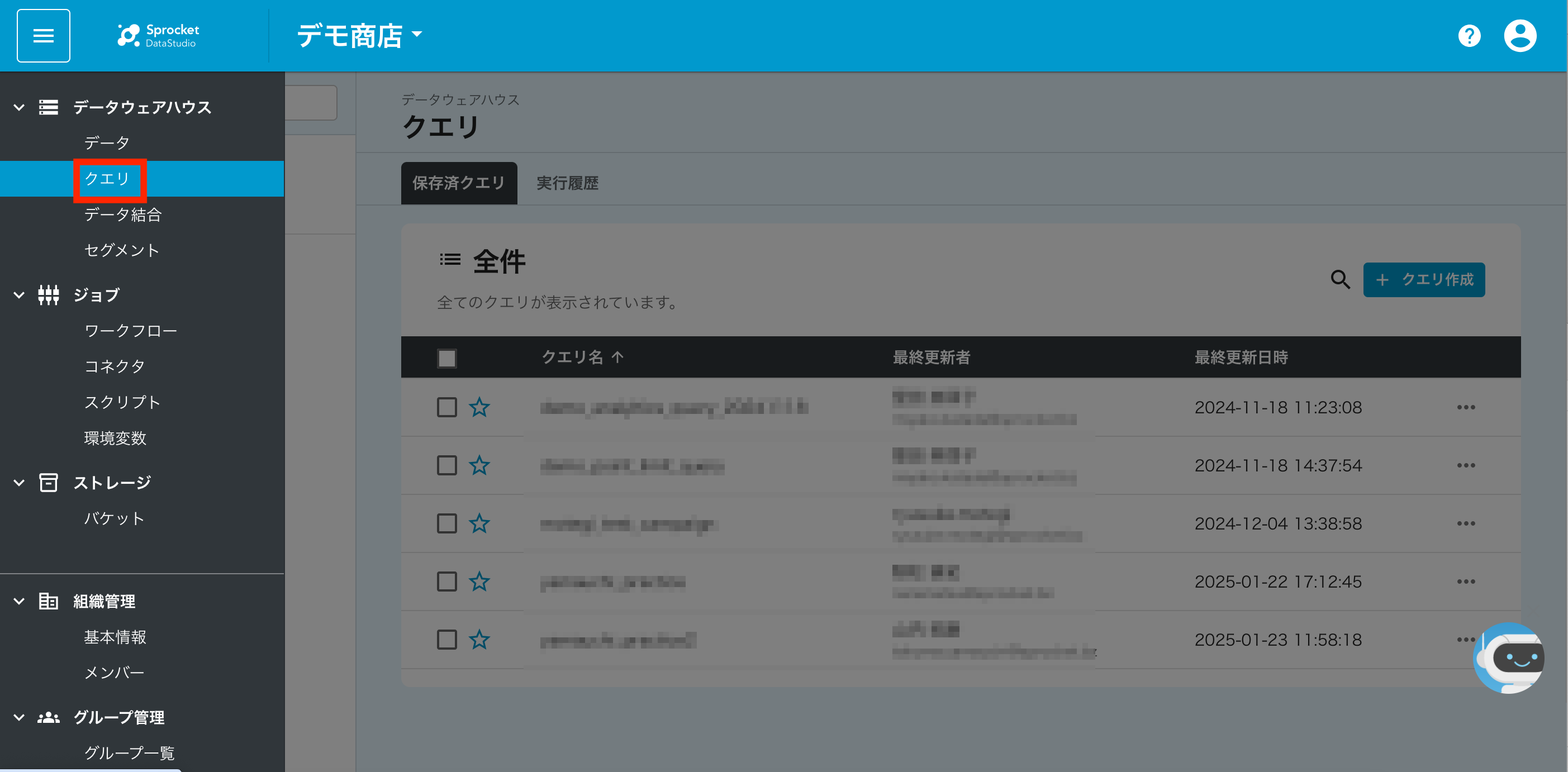Open more options for 2024-11-18 11:23:08 row

pos(1466,408)
